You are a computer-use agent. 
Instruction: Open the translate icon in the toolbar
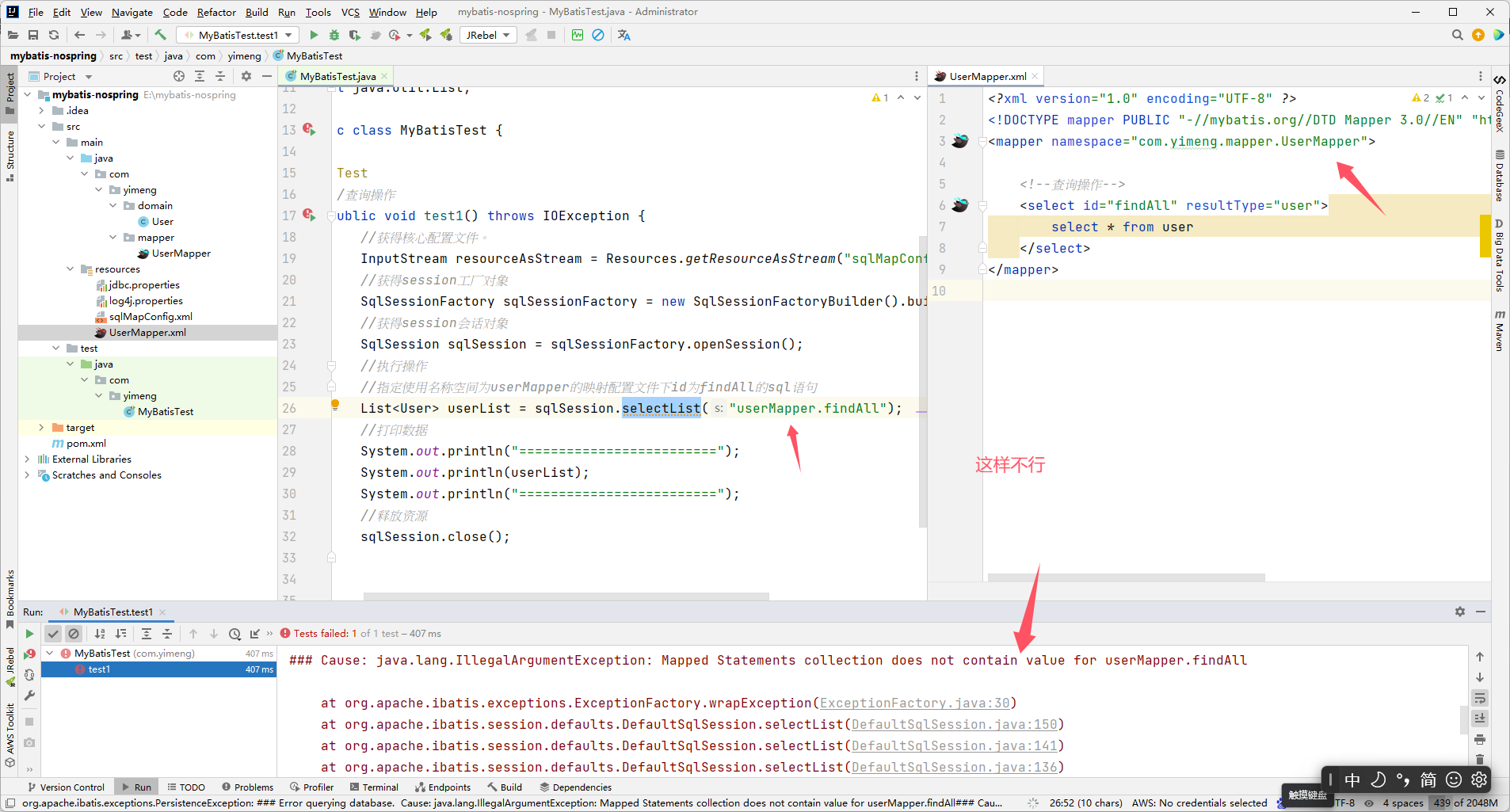[x=624, y=35]
